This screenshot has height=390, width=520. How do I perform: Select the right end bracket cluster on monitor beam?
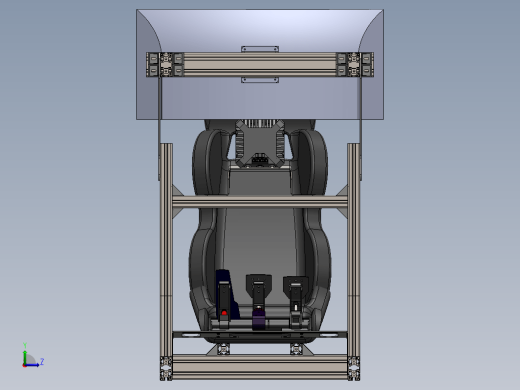[x=355, y=64]
